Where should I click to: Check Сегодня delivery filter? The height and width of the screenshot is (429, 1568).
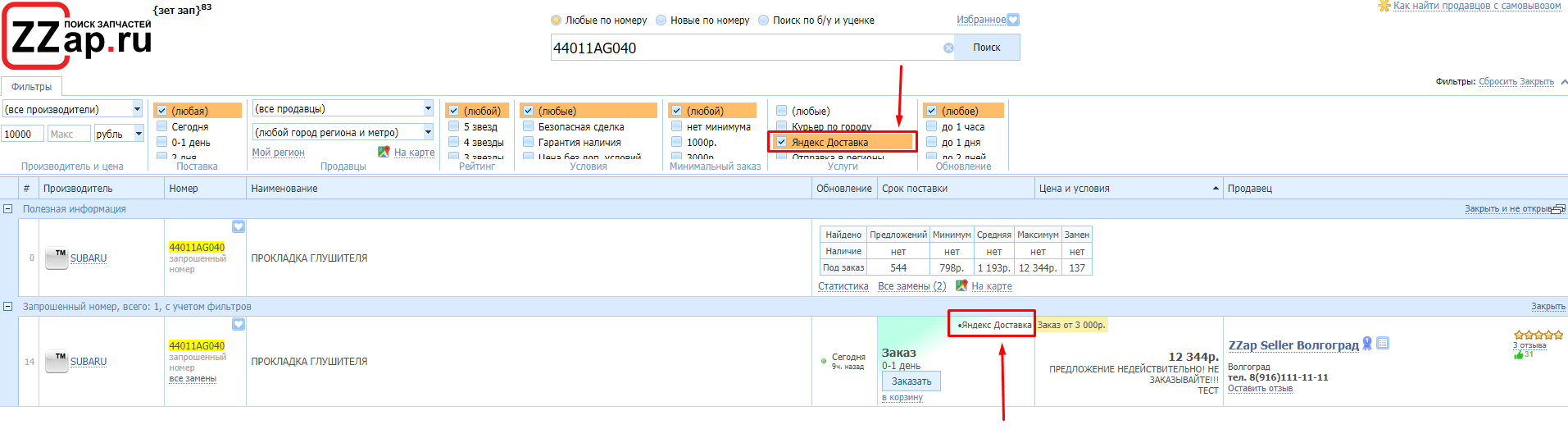162,126
